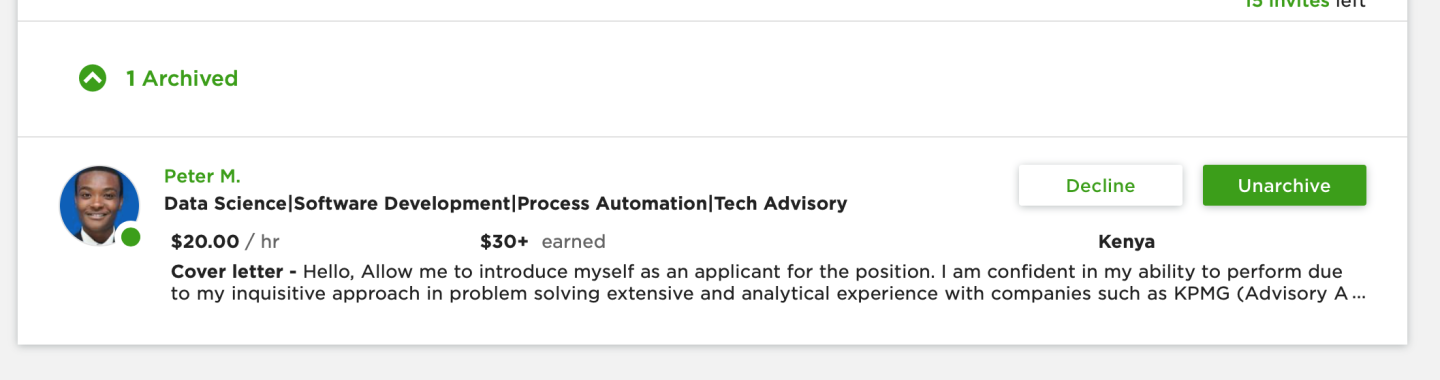Click the green online status dot
The width and height of the screenshot is (1440, 380).
click(130, 237)
